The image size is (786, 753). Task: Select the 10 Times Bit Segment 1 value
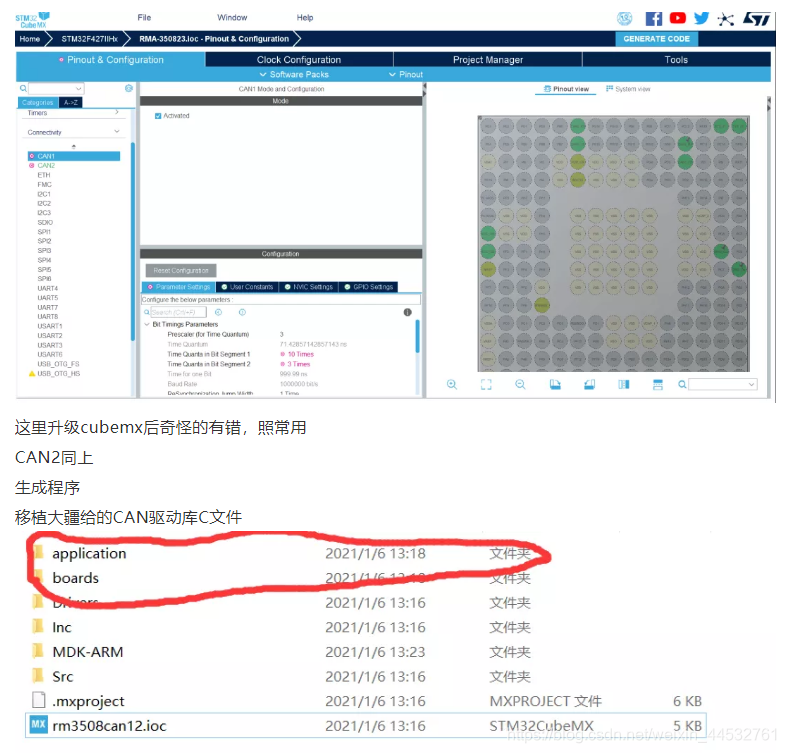[300, 354]
